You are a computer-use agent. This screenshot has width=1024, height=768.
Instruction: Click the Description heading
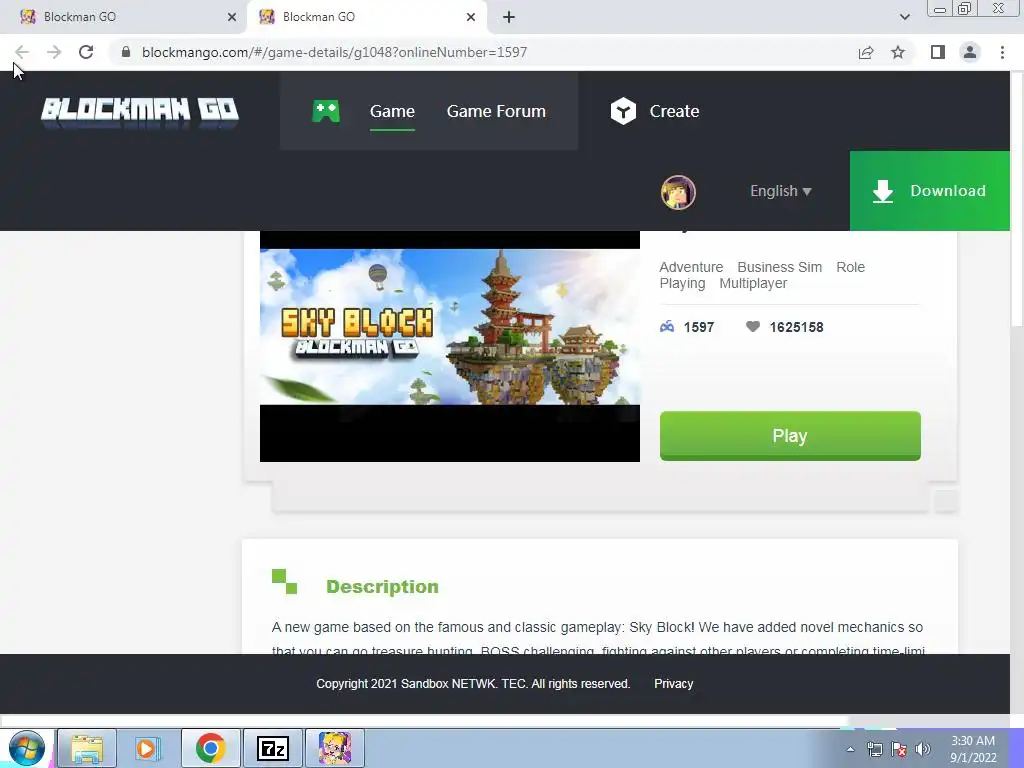click(382, 586)
